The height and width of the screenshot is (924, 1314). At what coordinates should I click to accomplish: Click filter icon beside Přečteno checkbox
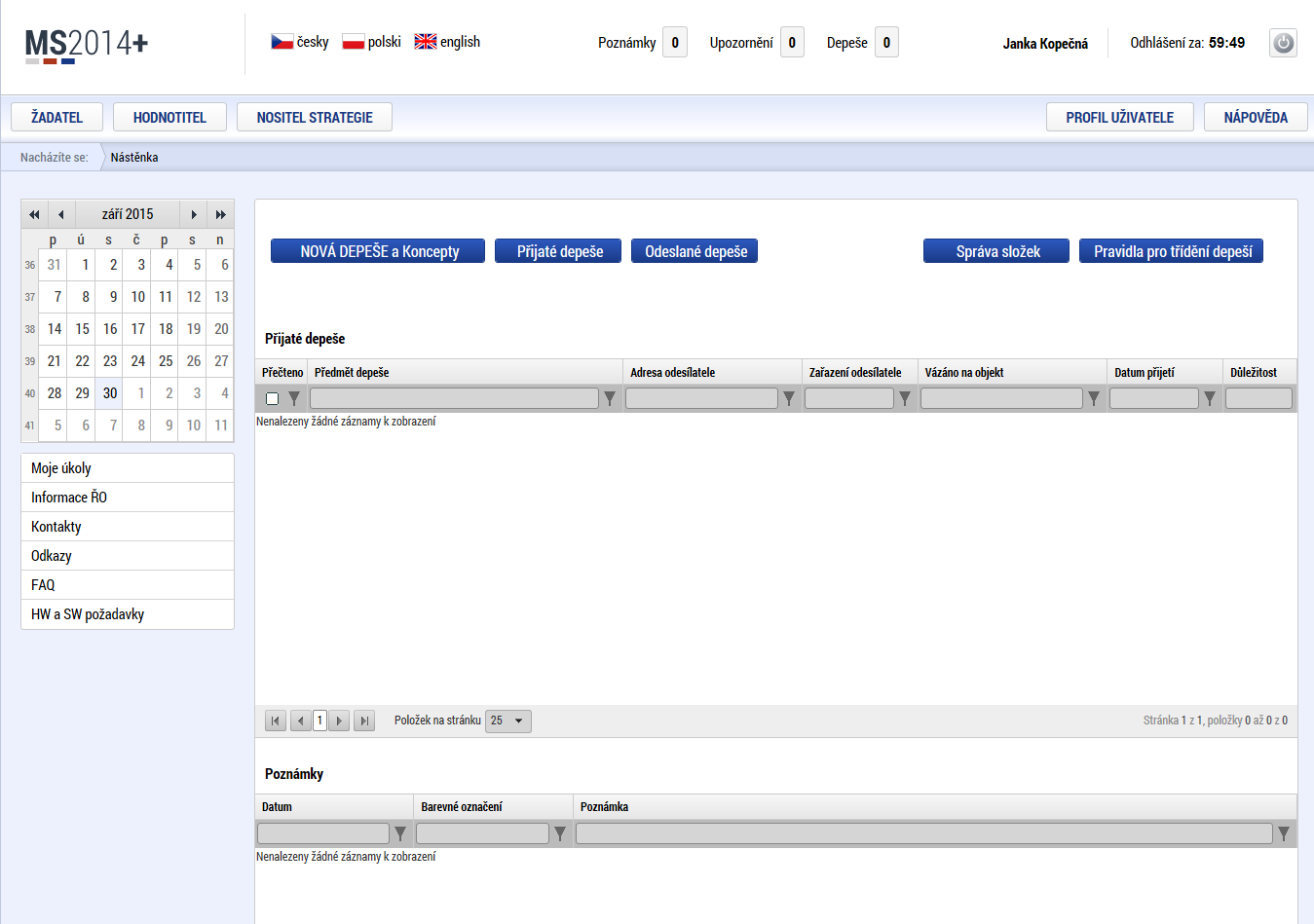294,398
